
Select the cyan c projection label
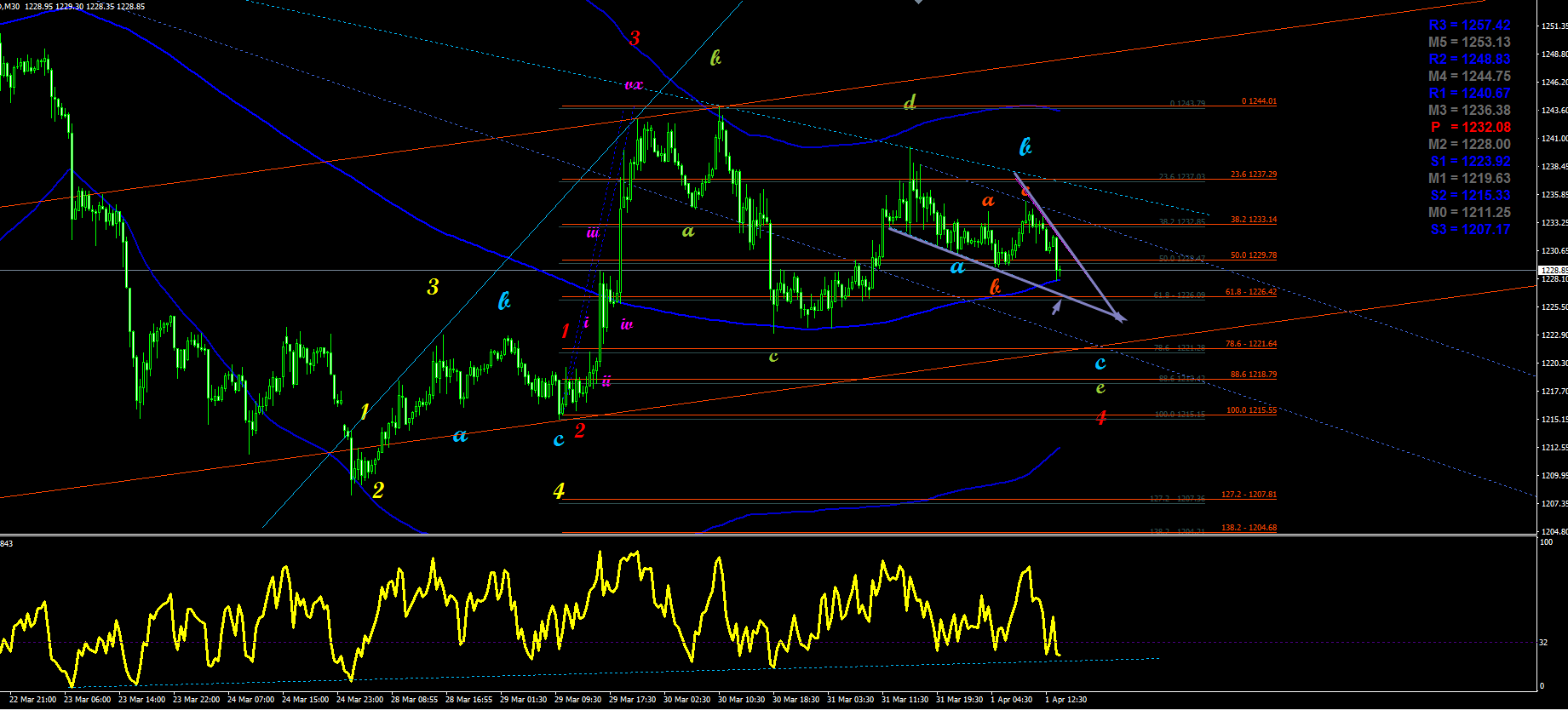pos(1100,364)
